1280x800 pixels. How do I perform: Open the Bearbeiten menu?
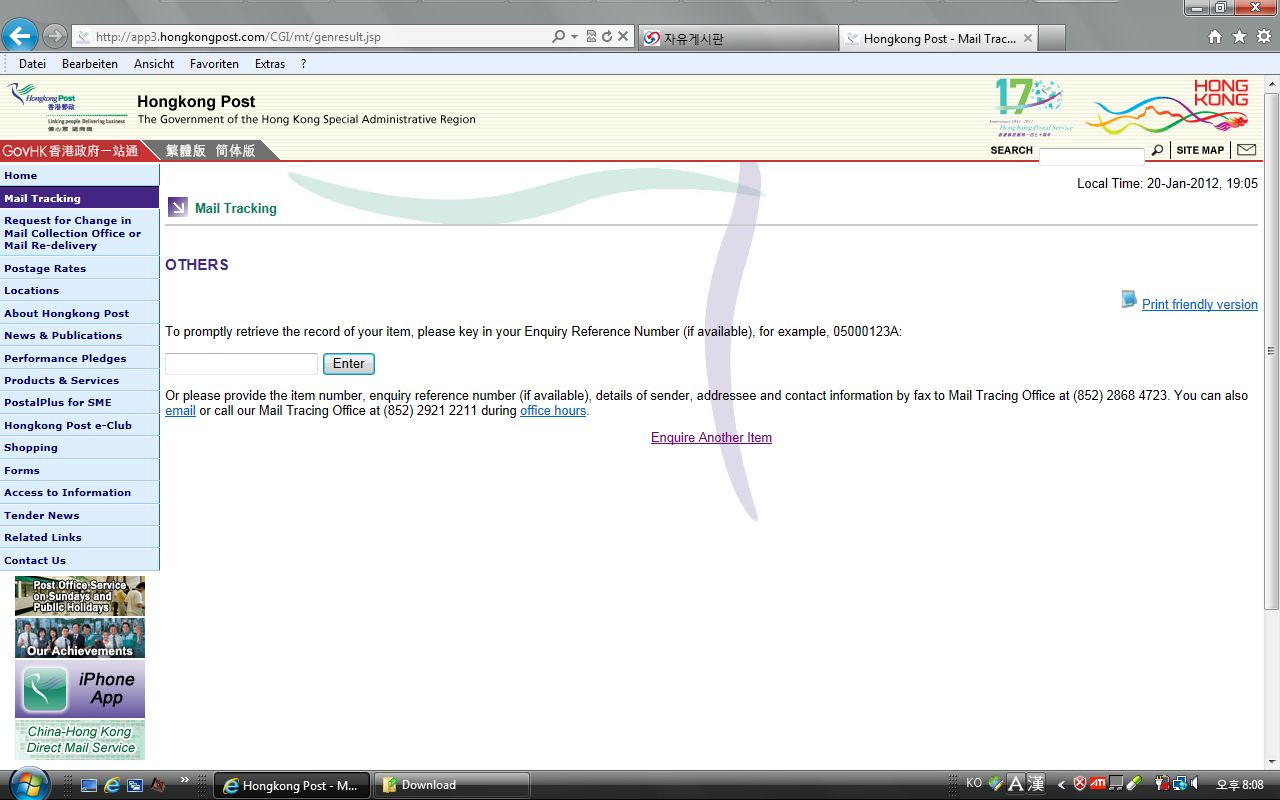pos(90,64)
